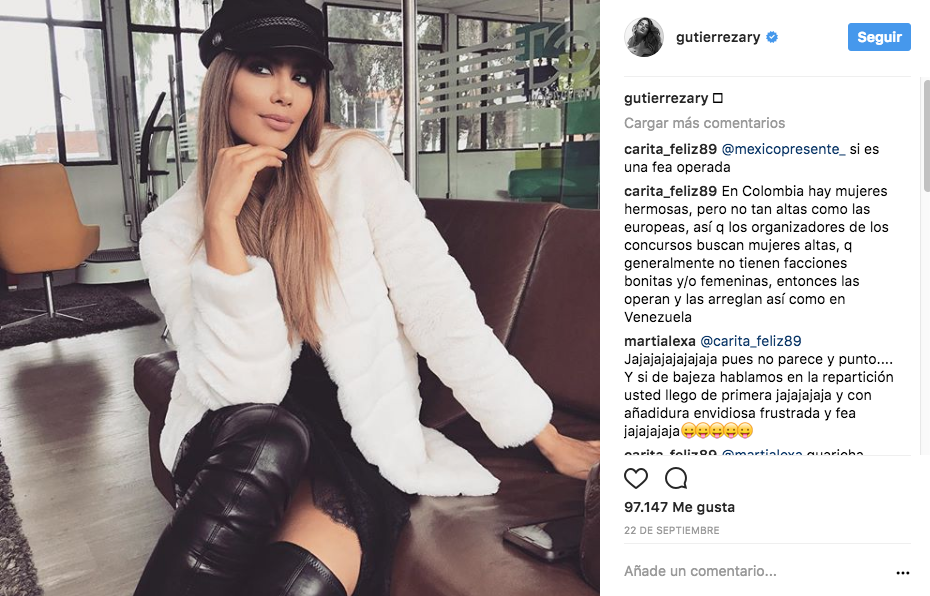Open the @martialexa mention in partially visible comment

click(762, 452)
